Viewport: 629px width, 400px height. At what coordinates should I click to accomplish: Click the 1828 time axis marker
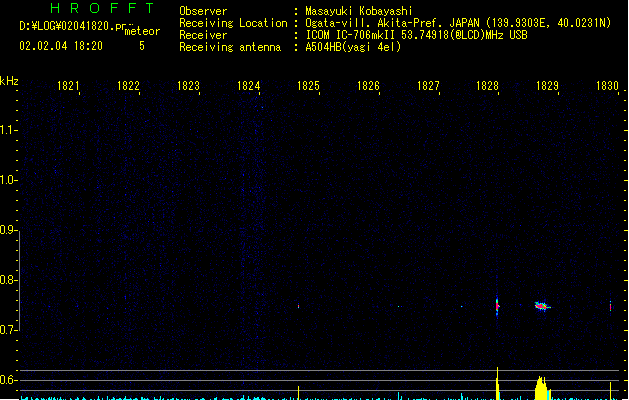487,86
